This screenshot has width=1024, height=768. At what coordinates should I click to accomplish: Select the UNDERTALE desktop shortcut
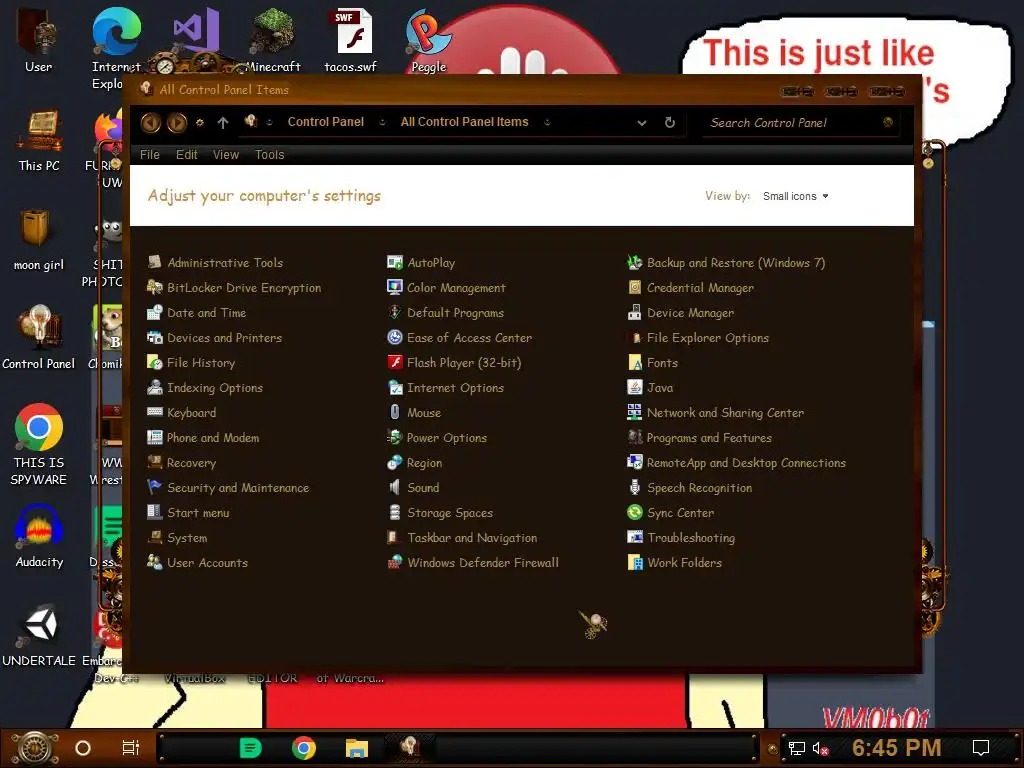click(39, 635)
